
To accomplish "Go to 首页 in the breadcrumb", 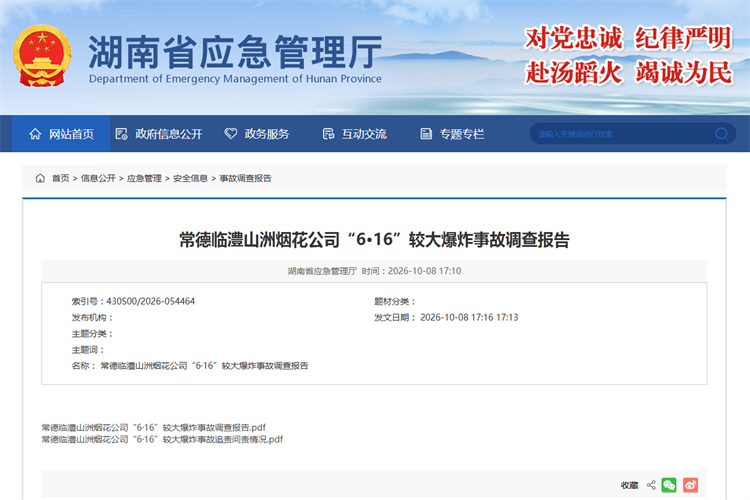I will coord(60,178).
